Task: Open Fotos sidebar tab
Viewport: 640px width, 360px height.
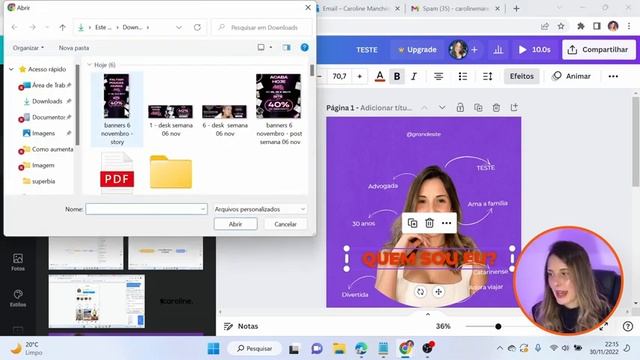Action: pyautogui.click(x=18, y=262)
